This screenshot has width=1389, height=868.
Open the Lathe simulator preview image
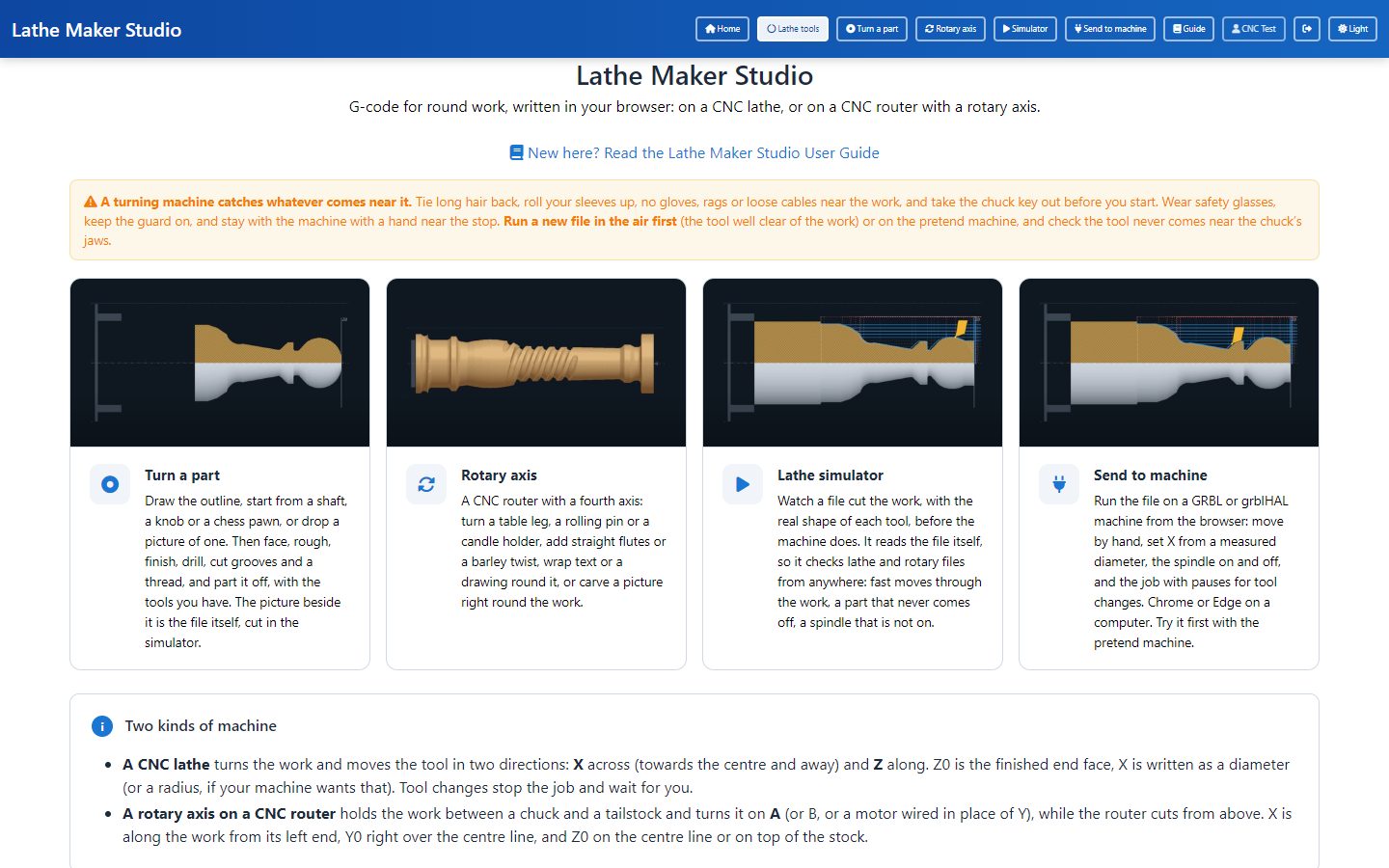tap(853, 363)
